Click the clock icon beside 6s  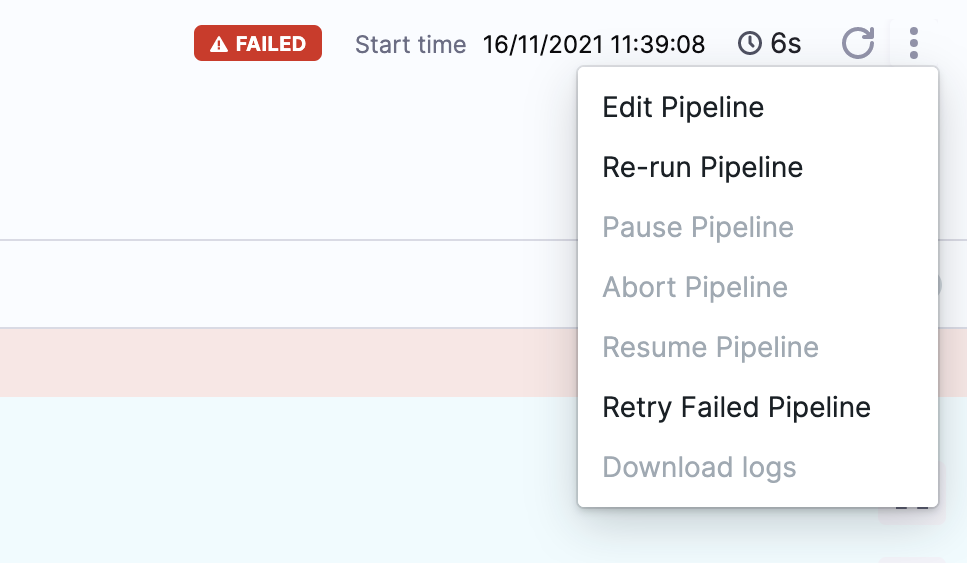[749, 44]
